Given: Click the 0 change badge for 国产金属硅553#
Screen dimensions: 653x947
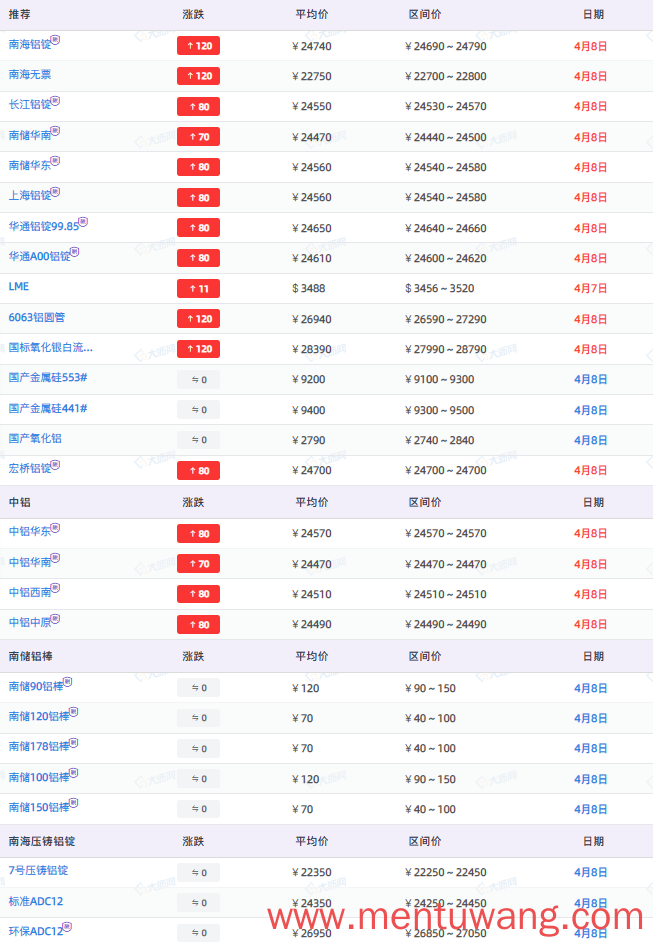Looking at the screenshot, I should [198, 380].
